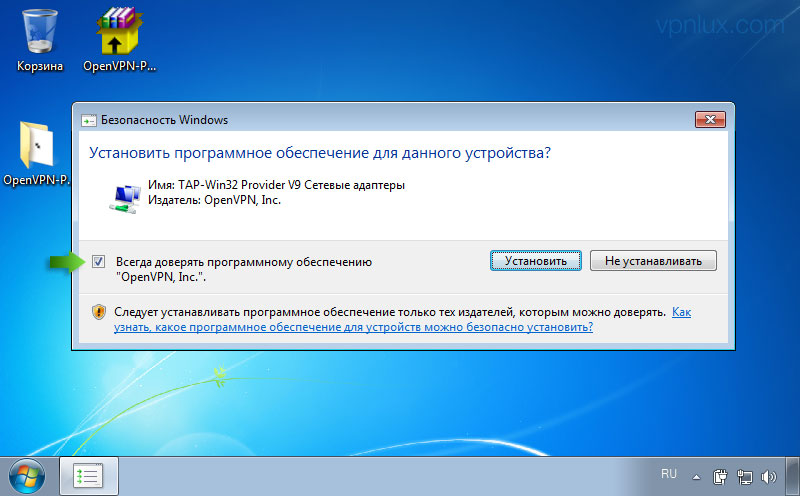Show hidden tray icons arrow
Viewport: 800px width, 496px height.
click(696, 478)
